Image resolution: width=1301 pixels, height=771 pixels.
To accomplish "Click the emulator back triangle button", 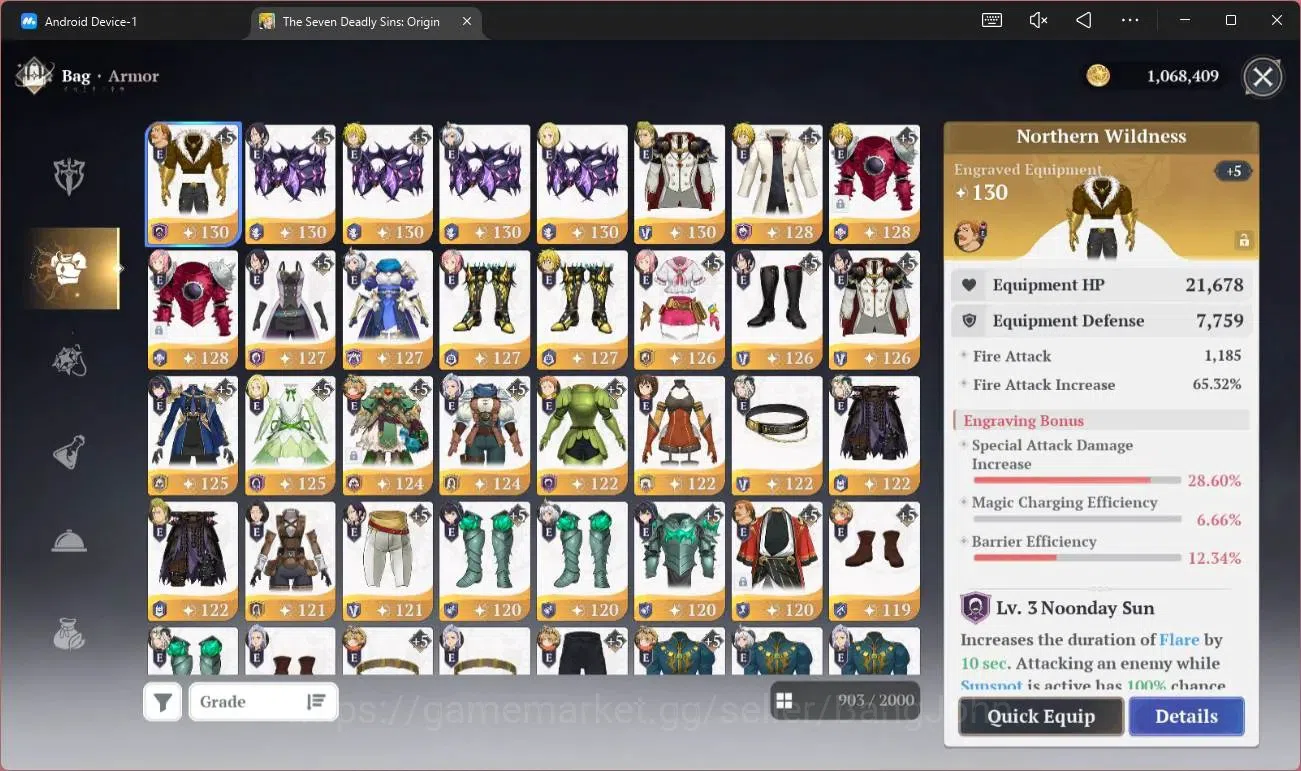I will (1084, 20).
